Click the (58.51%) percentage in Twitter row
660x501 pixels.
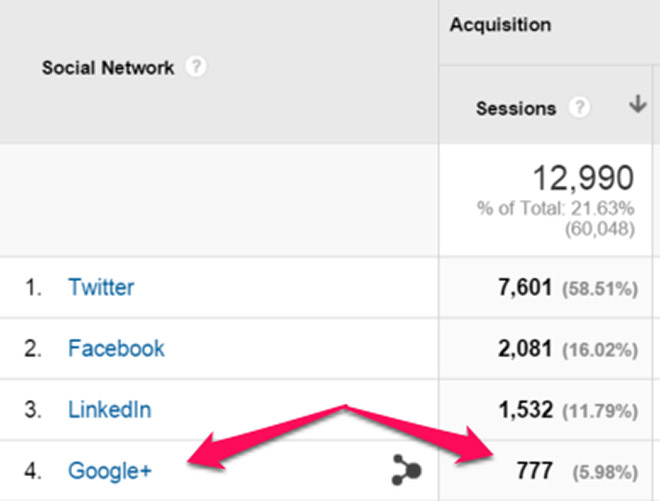(599, 290)
